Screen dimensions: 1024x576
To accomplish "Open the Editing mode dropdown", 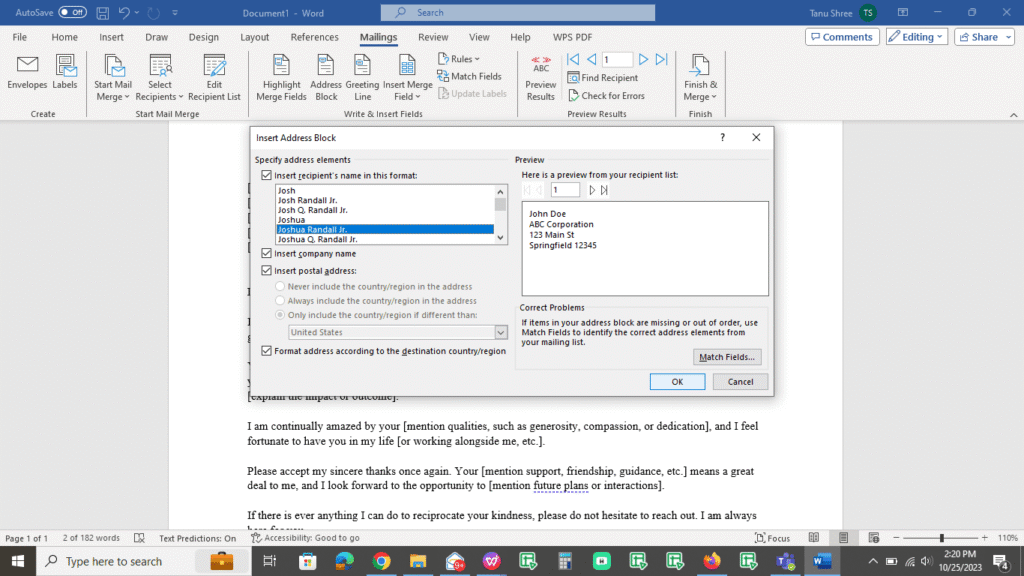I will click(917, 37).
